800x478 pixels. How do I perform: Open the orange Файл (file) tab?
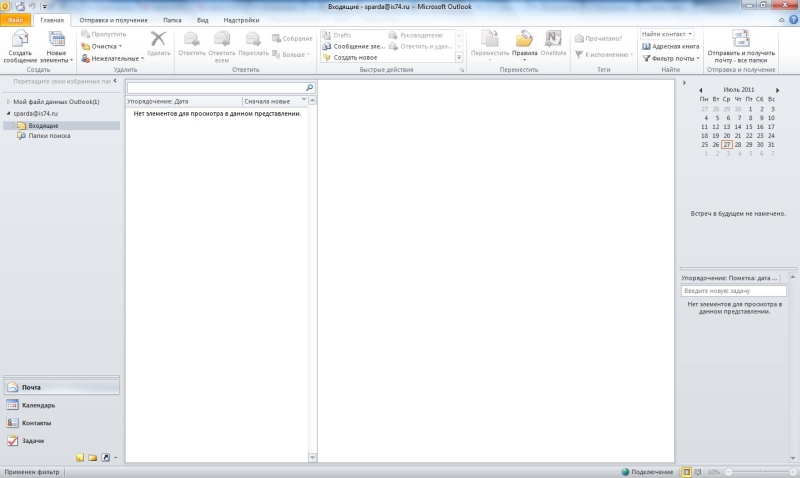pyautogui.click(x=17, y=20)
